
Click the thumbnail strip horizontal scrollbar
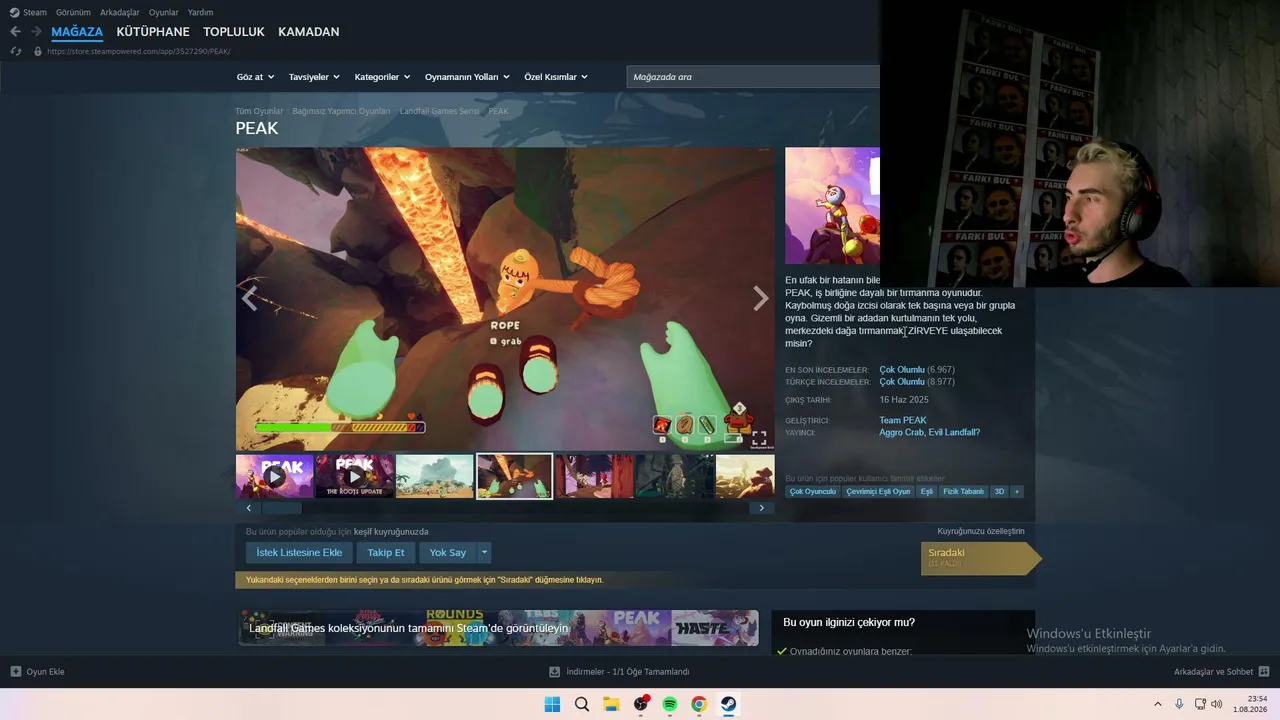pos(505,508)
